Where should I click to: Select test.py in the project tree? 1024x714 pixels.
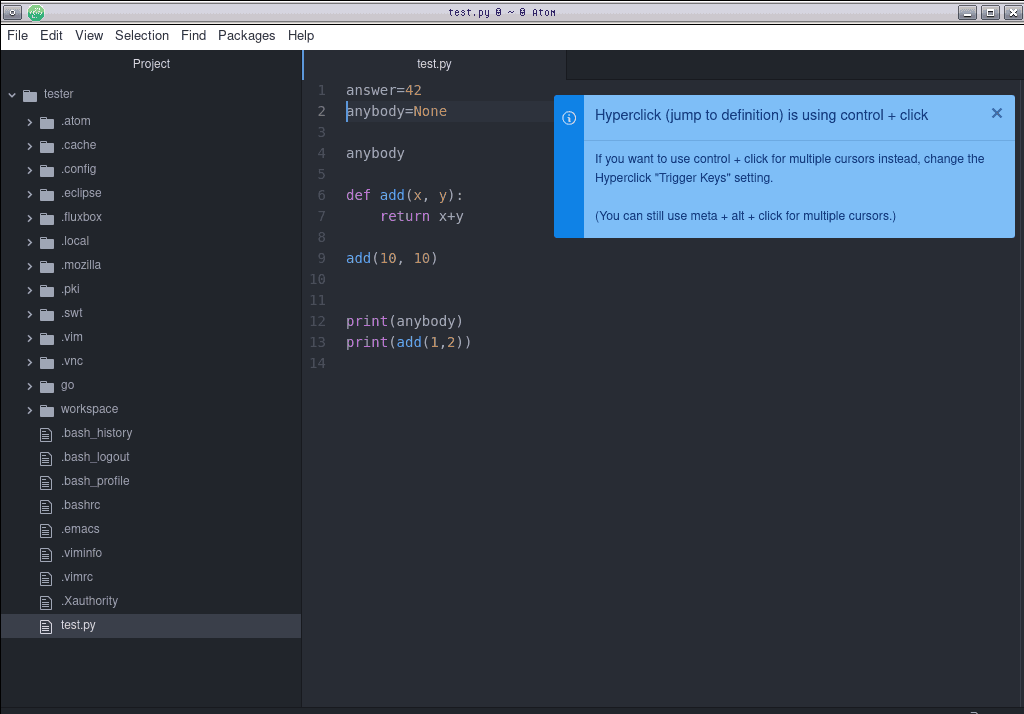coord(151,625)
